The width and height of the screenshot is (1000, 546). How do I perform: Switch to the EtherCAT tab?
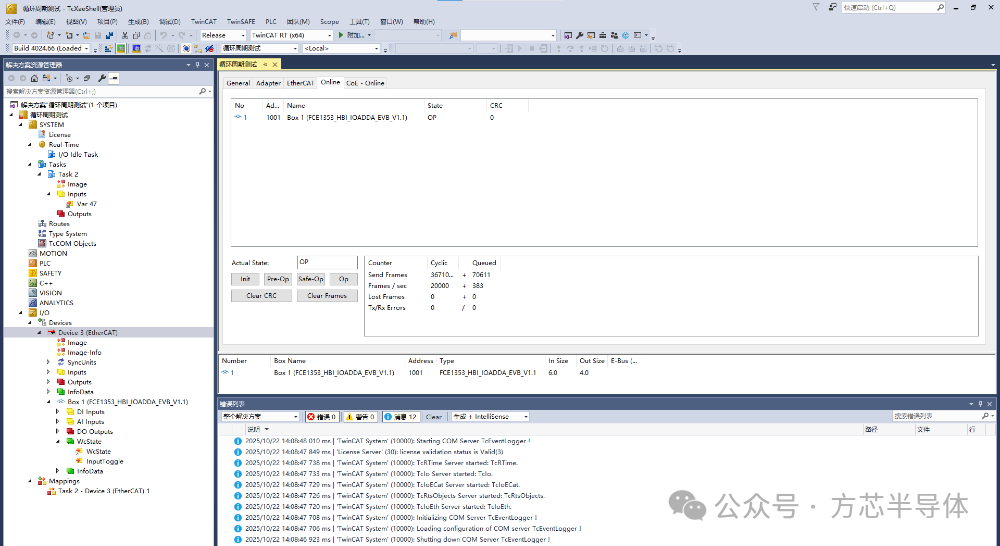click(300, 83)
